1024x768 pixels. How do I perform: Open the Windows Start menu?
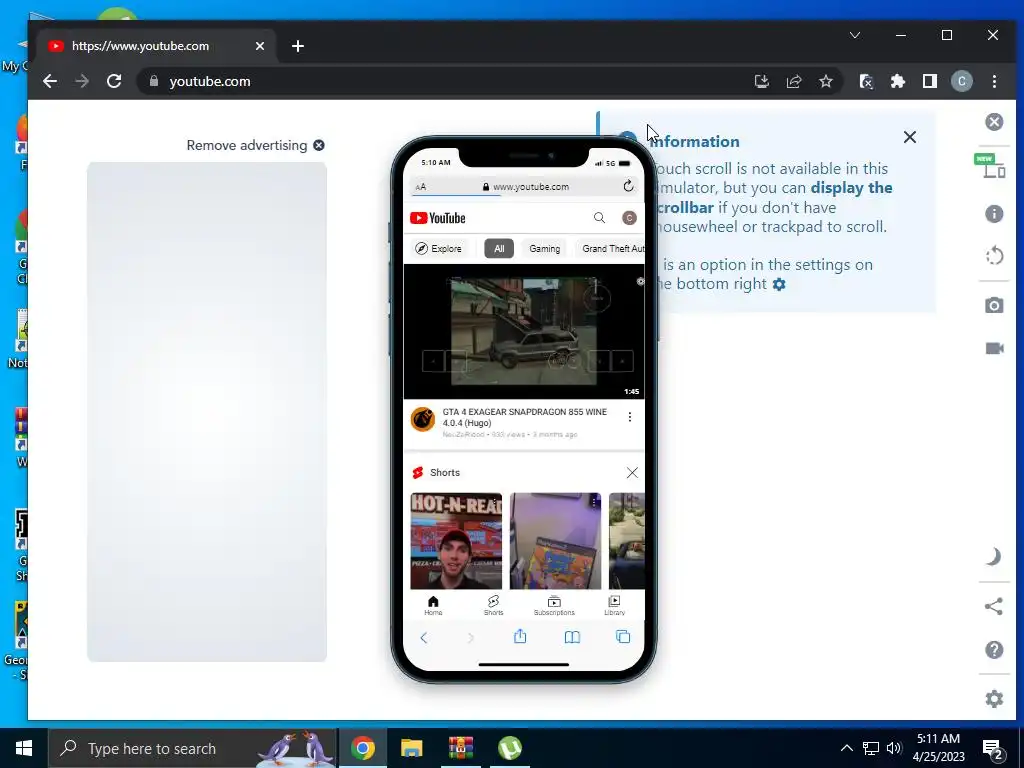click(x=24, y=748)
